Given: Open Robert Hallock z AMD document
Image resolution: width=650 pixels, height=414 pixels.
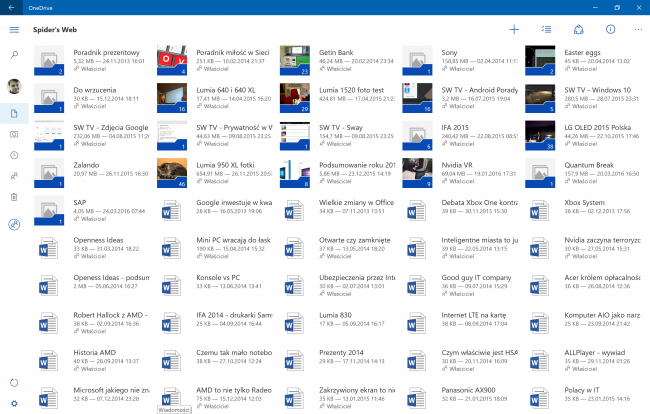Looking at the screenshot, I should click(x=91, y=323).
